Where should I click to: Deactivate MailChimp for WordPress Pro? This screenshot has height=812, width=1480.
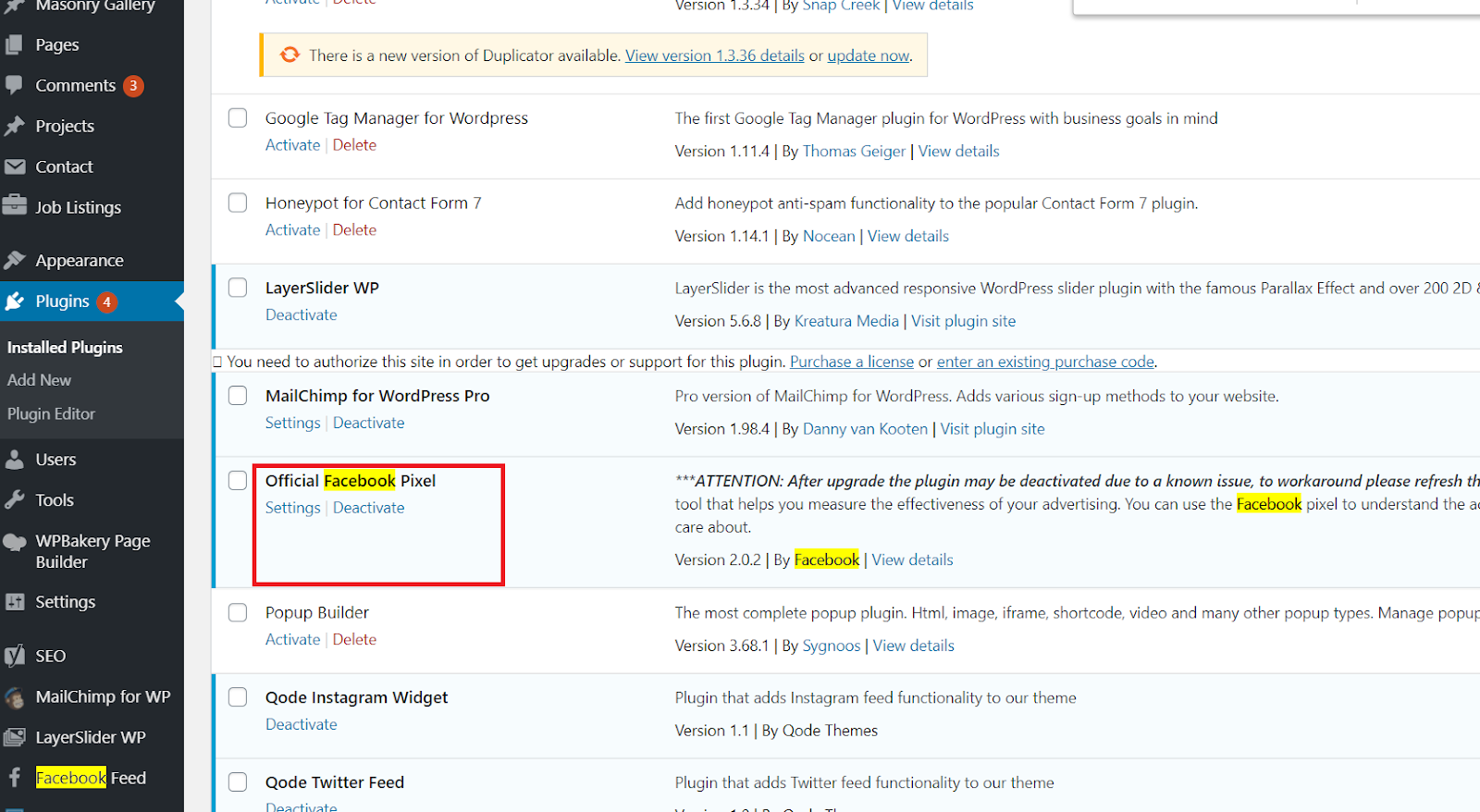tap(369, 423)
